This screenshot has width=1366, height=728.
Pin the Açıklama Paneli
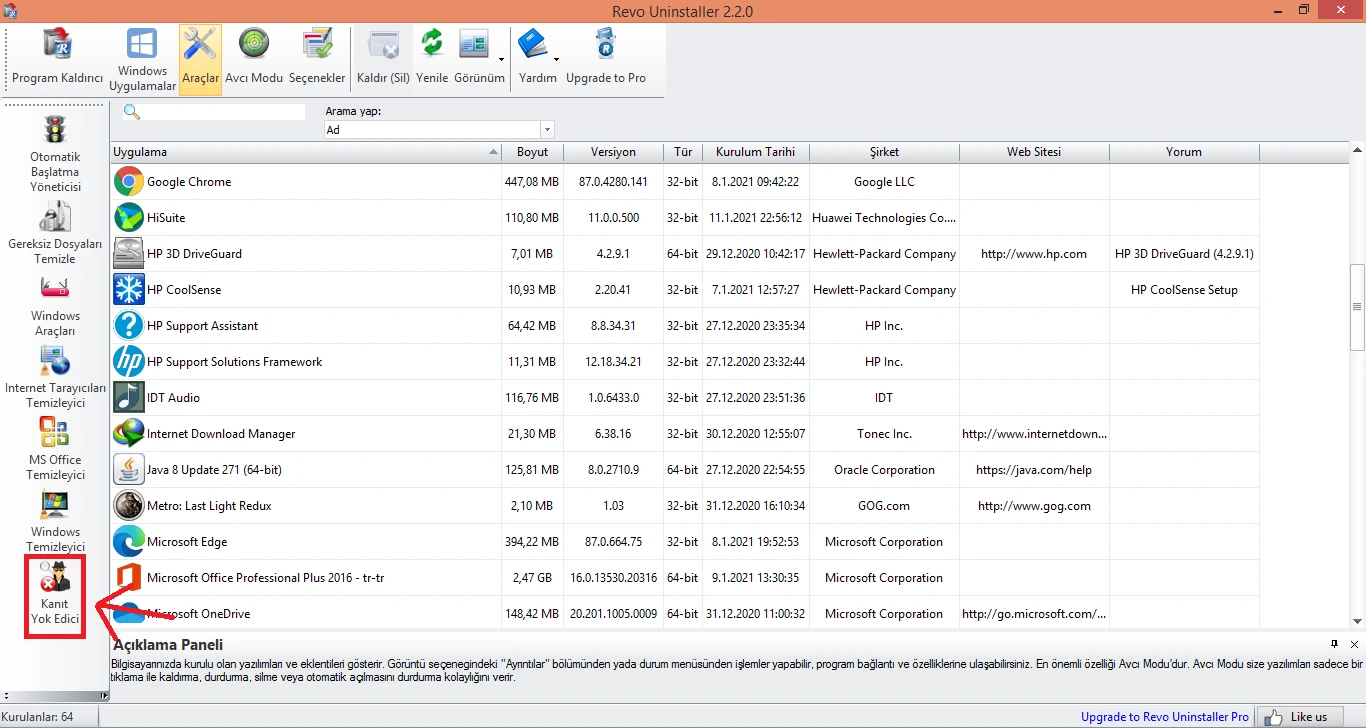tap(1335, 644)
